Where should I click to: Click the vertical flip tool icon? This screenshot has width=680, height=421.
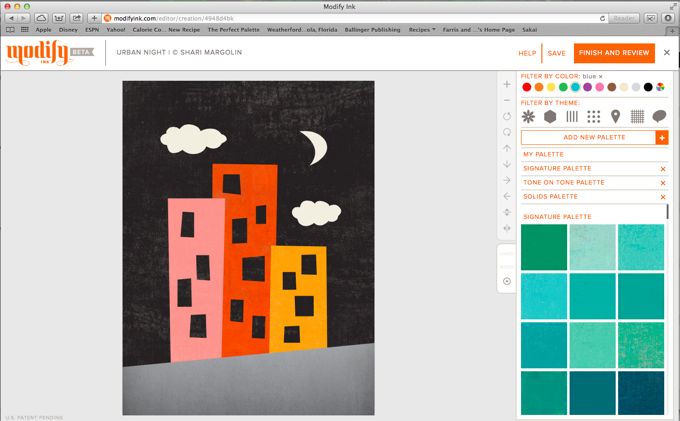point(507,212)
